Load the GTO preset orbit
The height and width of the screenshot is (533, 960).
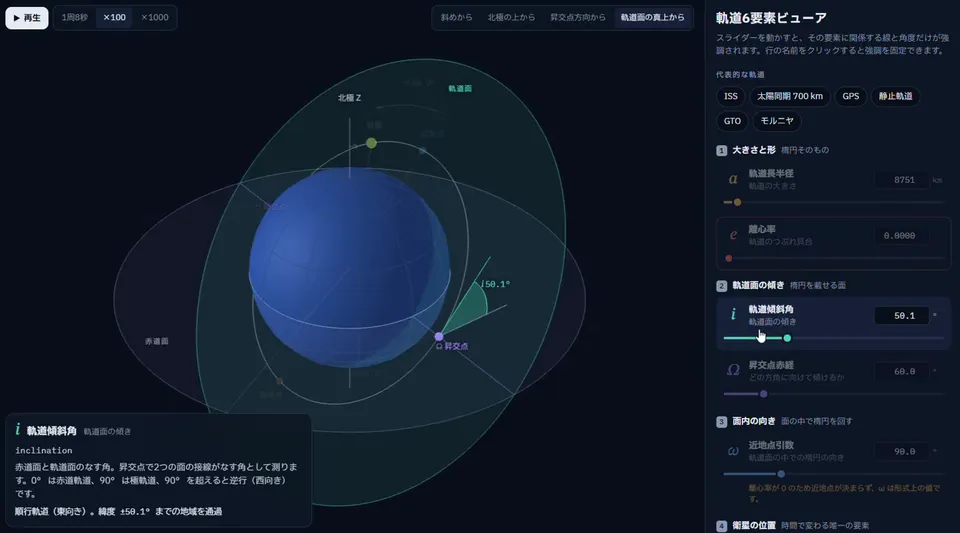[732, 121]
